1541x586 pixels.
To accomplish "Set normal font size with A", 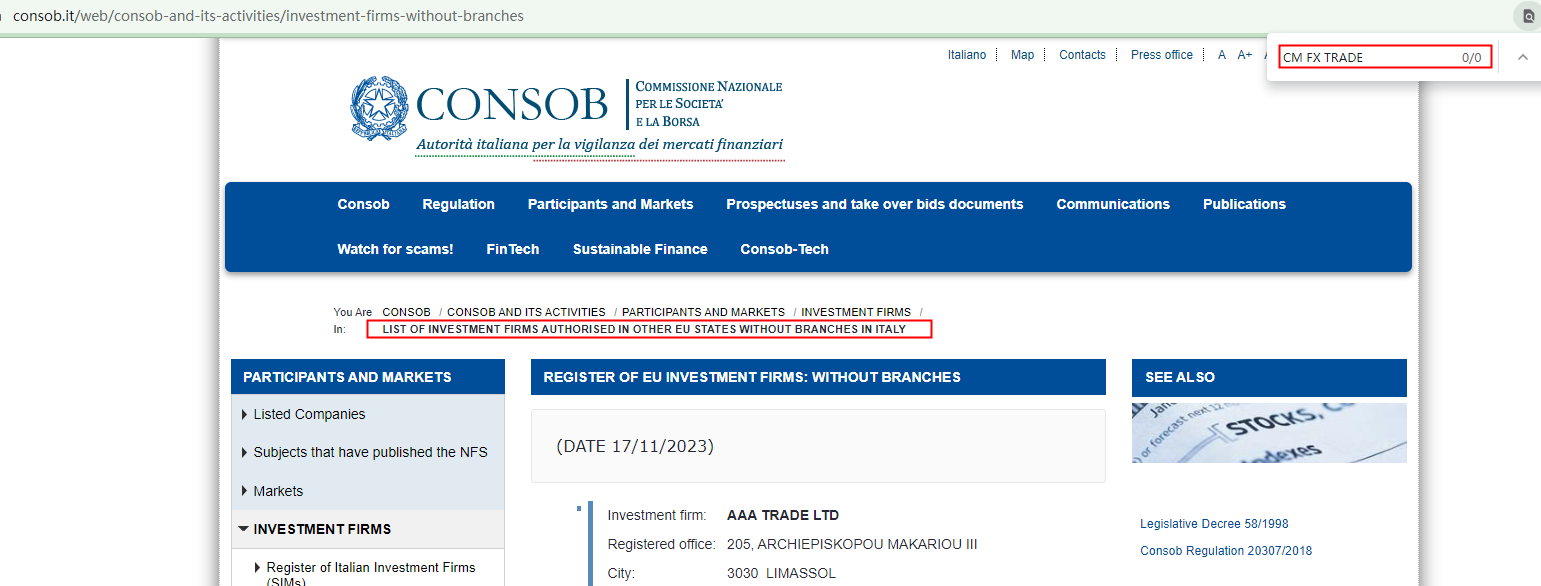I will 1222,55.
